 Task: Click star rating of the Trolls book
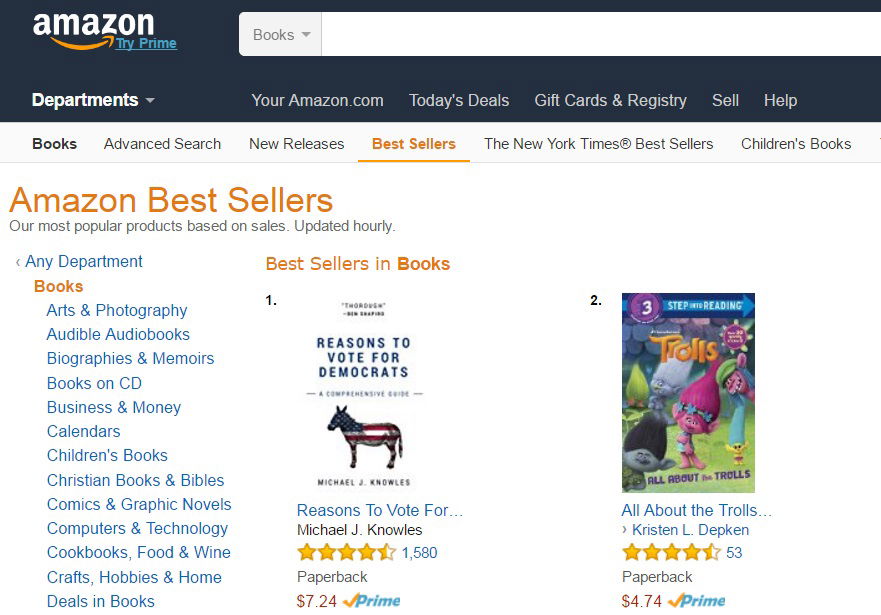pyautogui.click(x=671, y=553)
